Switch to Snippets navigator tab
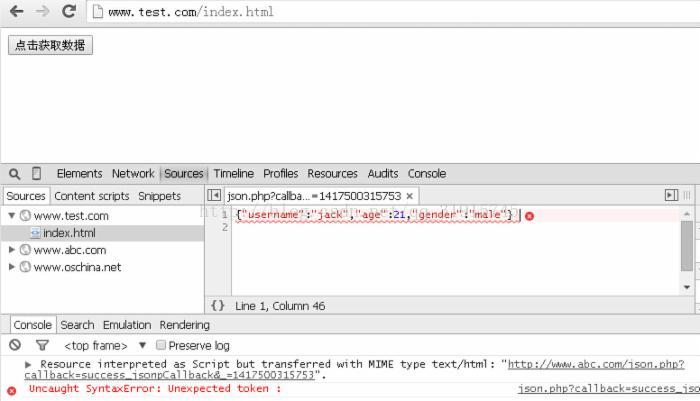Image resolution: width=700 pixels, height=401 pixels. [x=159, y=196]
